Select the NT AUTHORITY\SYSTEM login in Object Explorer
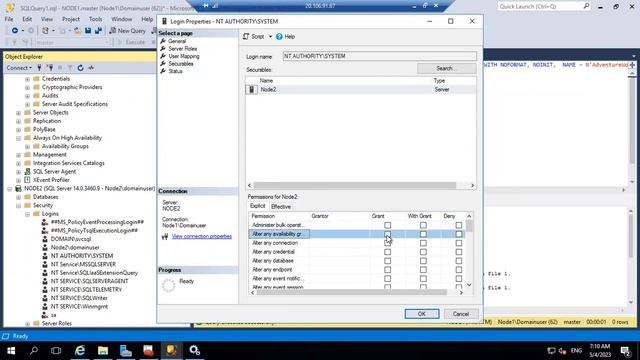 pyautogui.click(x=82, y=256)
